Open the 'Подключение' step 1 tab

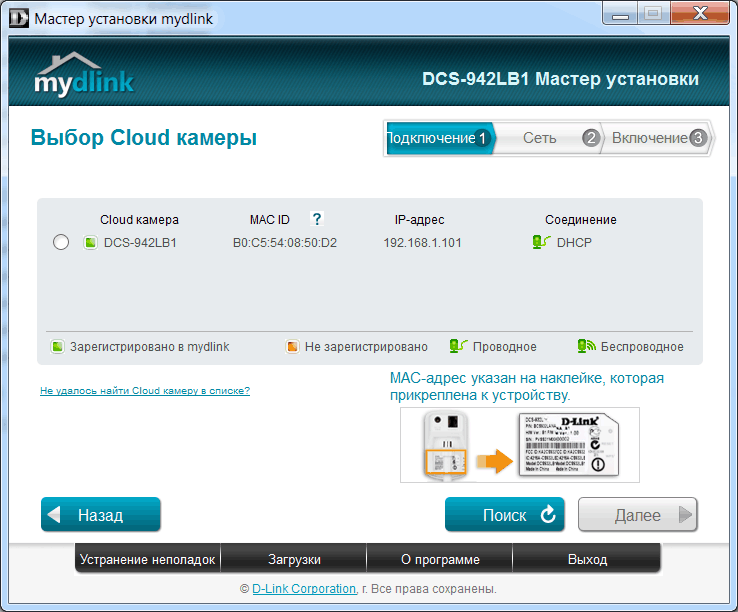440,138
